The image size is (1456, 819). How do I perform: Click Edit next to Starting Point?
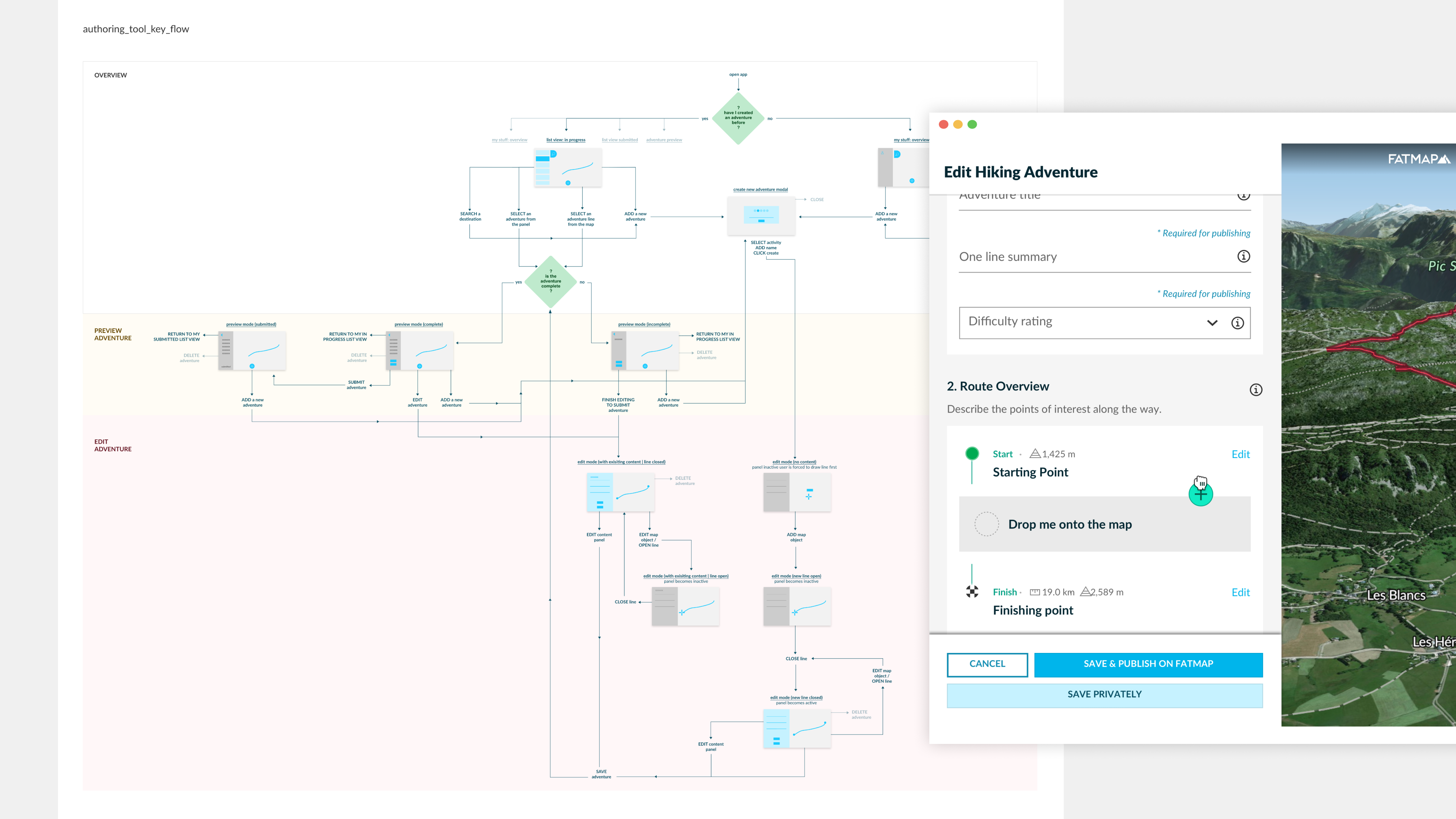click(1241, 455)
